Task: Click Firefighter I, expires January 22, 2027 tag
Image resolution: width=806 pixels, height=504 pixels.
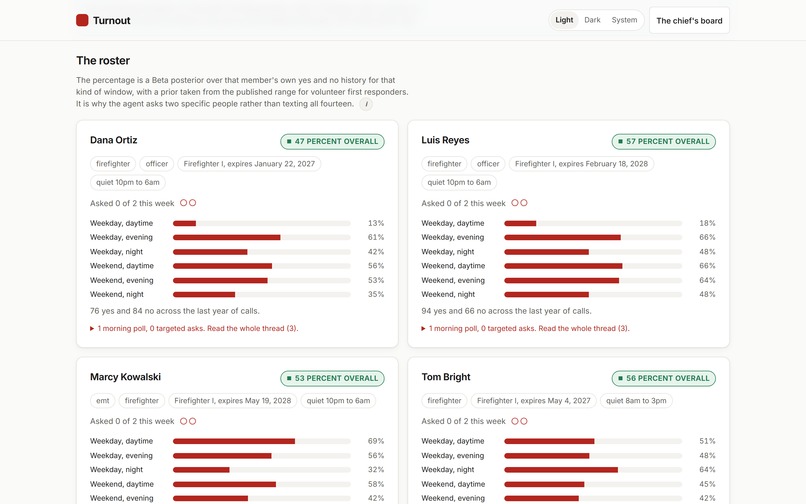Action: [x=249, y=164]
